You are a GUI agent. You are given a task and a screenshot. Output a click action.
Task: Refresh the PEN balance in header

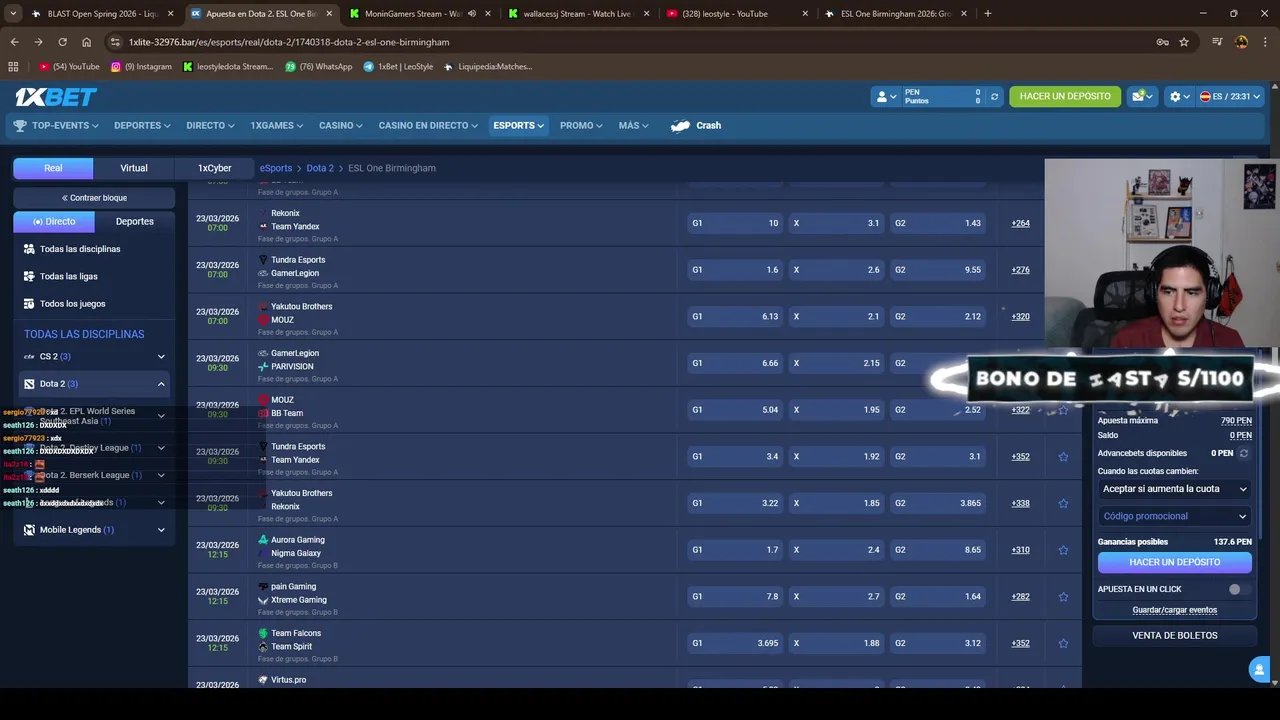[994, 97]
